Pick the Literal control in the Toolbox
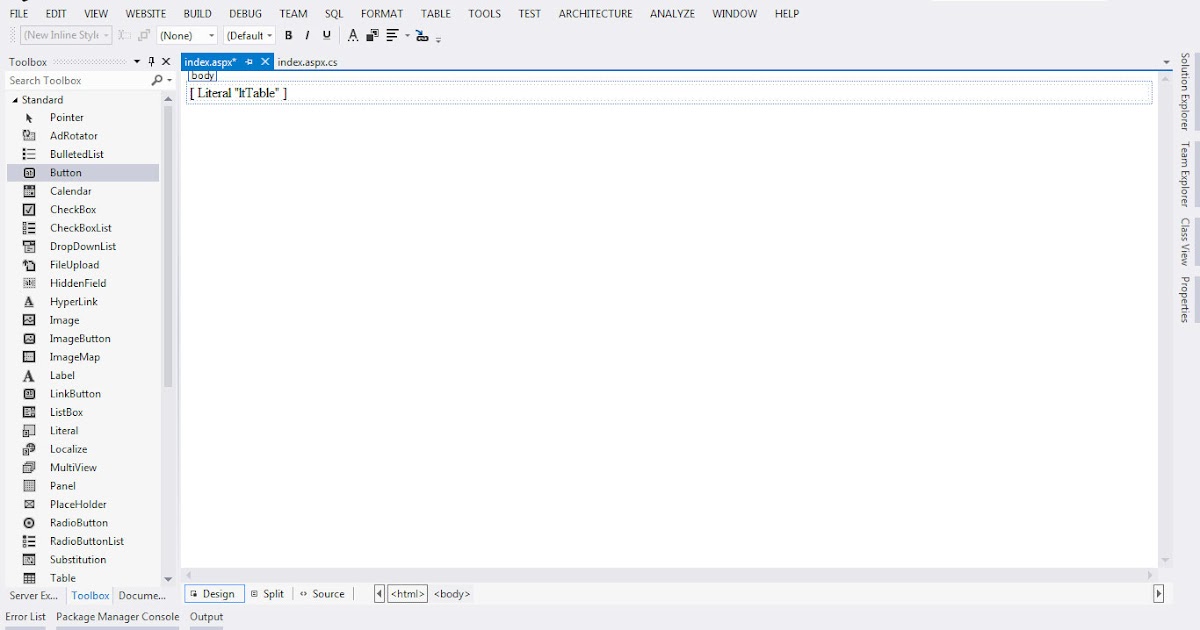The height and width of the screenshot is (630, 1200). coord(61,430)
